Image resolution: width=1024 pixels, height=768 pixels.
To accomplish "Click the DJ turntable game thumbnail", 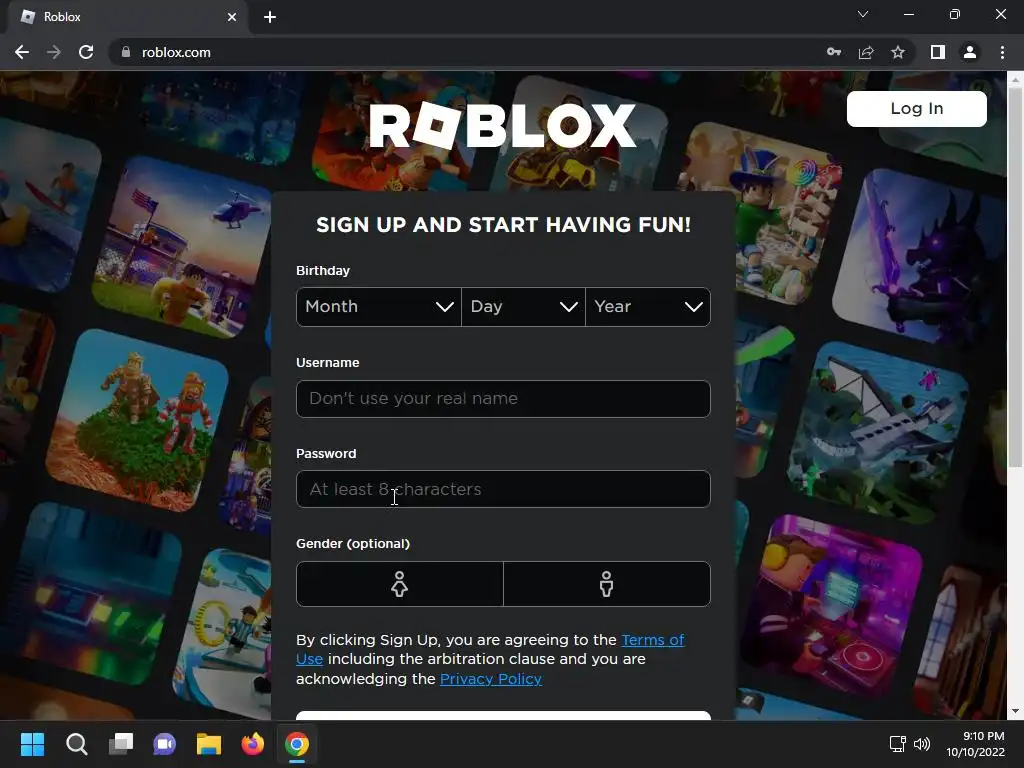I will point(833,607).
